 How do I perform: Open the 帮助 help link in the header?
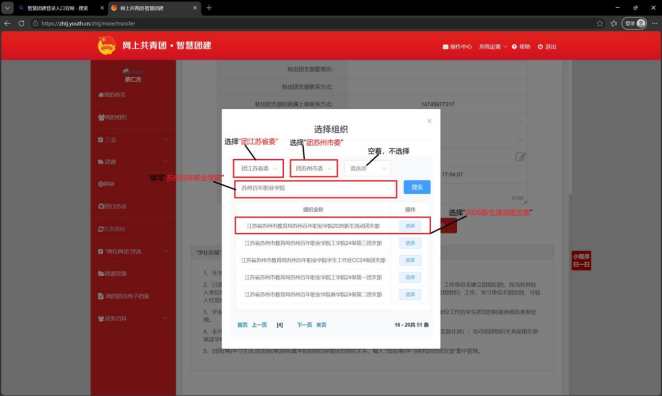click(x=521, y=47)
